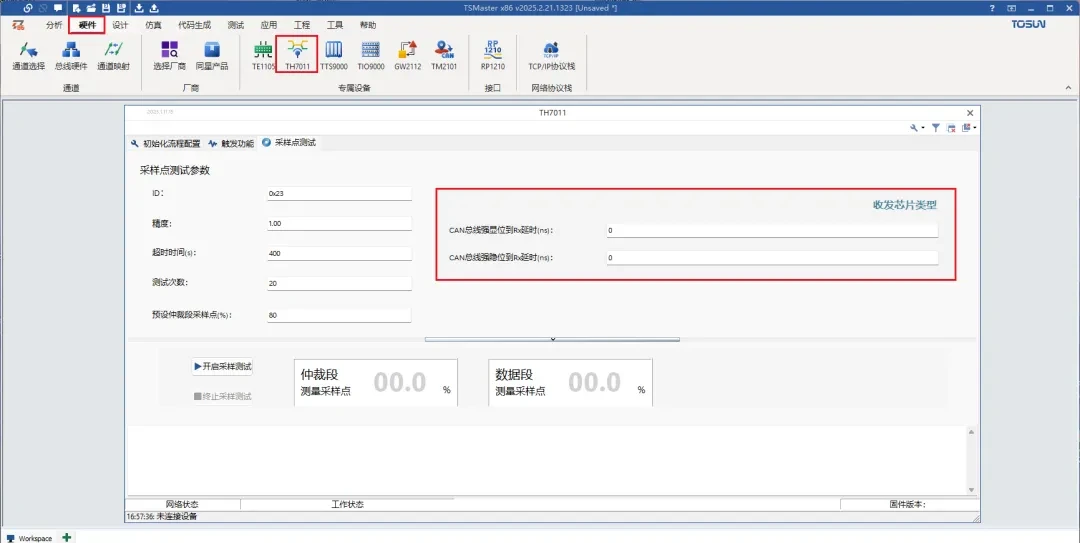Open the RP1210 interface icon

click(492, 54)
